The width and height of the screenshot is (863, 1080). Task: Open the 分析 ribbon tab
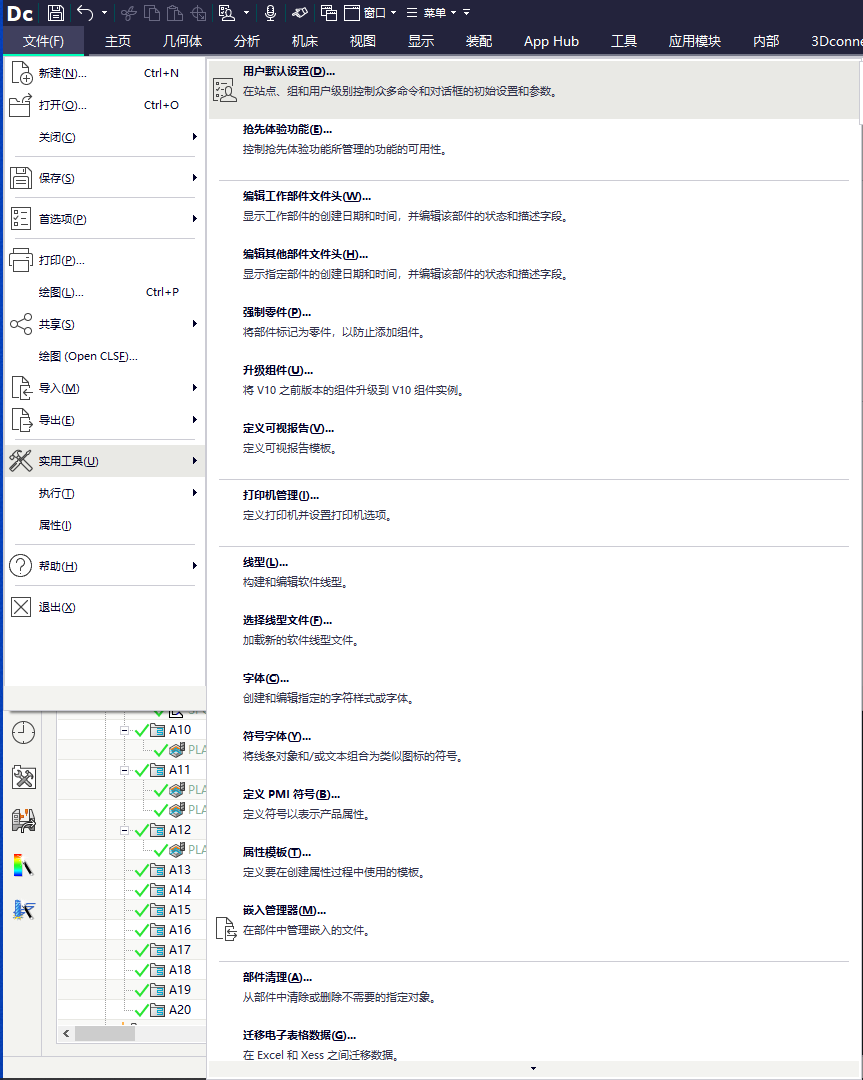(x=247, y=41)
